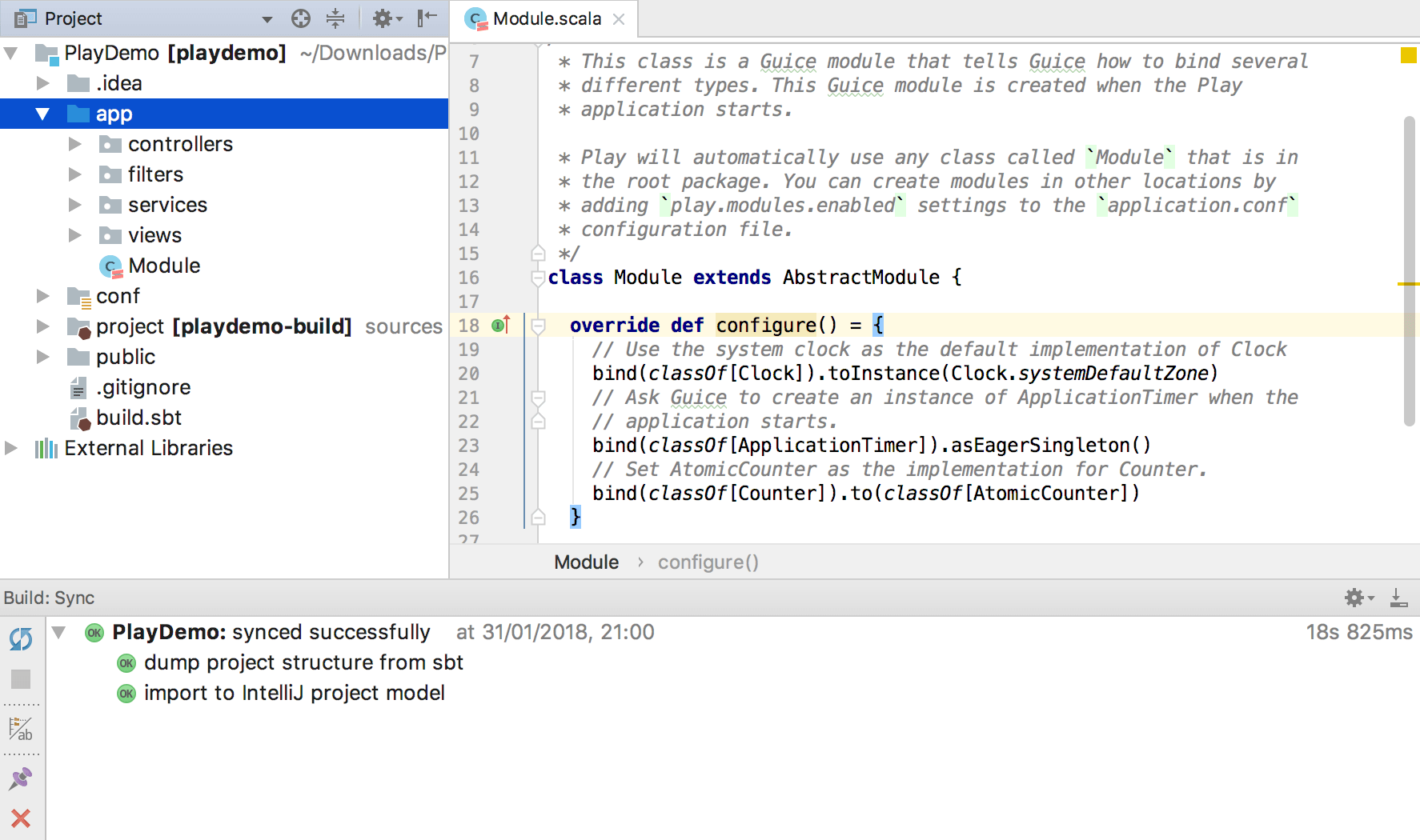Toggle the comment fold marker at line 21

[538, 398]
